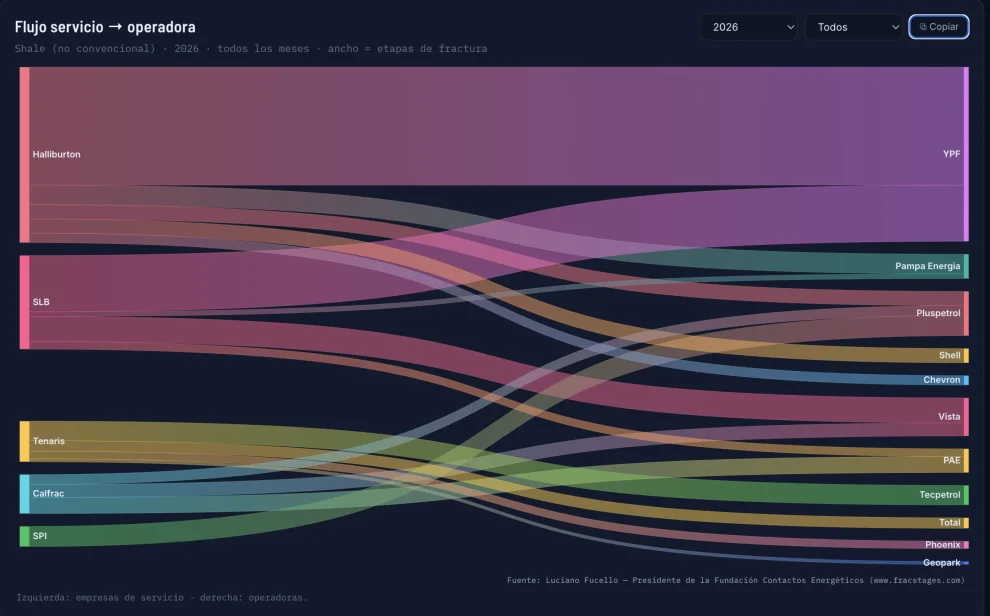This screenshot has height=616, width=990.
Task: Click the Pluspetrol operator node
Action: (966, 313)
